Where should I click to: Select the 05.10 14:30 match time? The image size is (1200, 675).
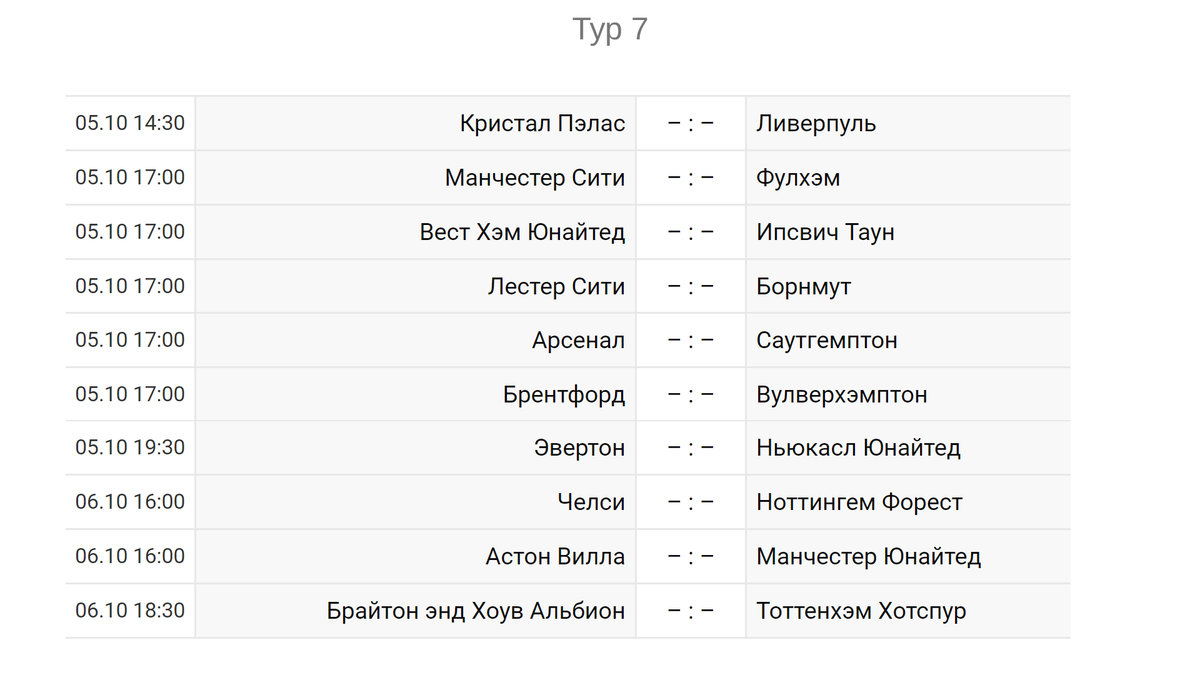click(130, 124)
